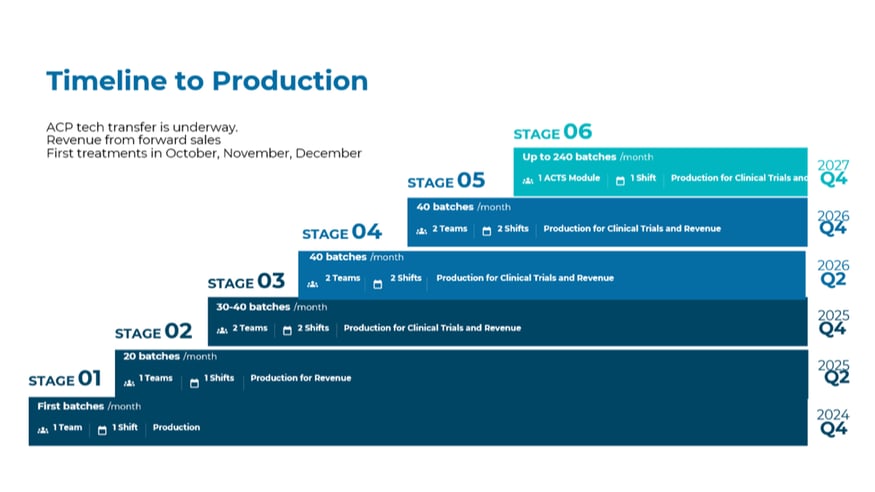The width and height of the screenshot is (875, 492).
Task: Click the 2025 Q2 timeline marker
Action: point(832,372)
